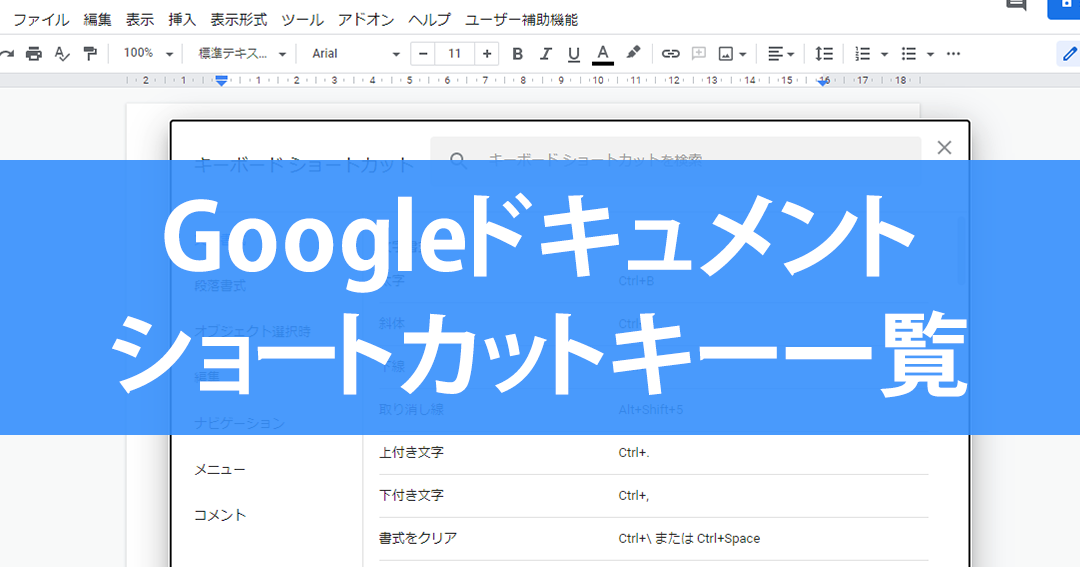Click the font size field showing 11
Viewport: 1080px width, 567px height.
click(x=455, y=54)
